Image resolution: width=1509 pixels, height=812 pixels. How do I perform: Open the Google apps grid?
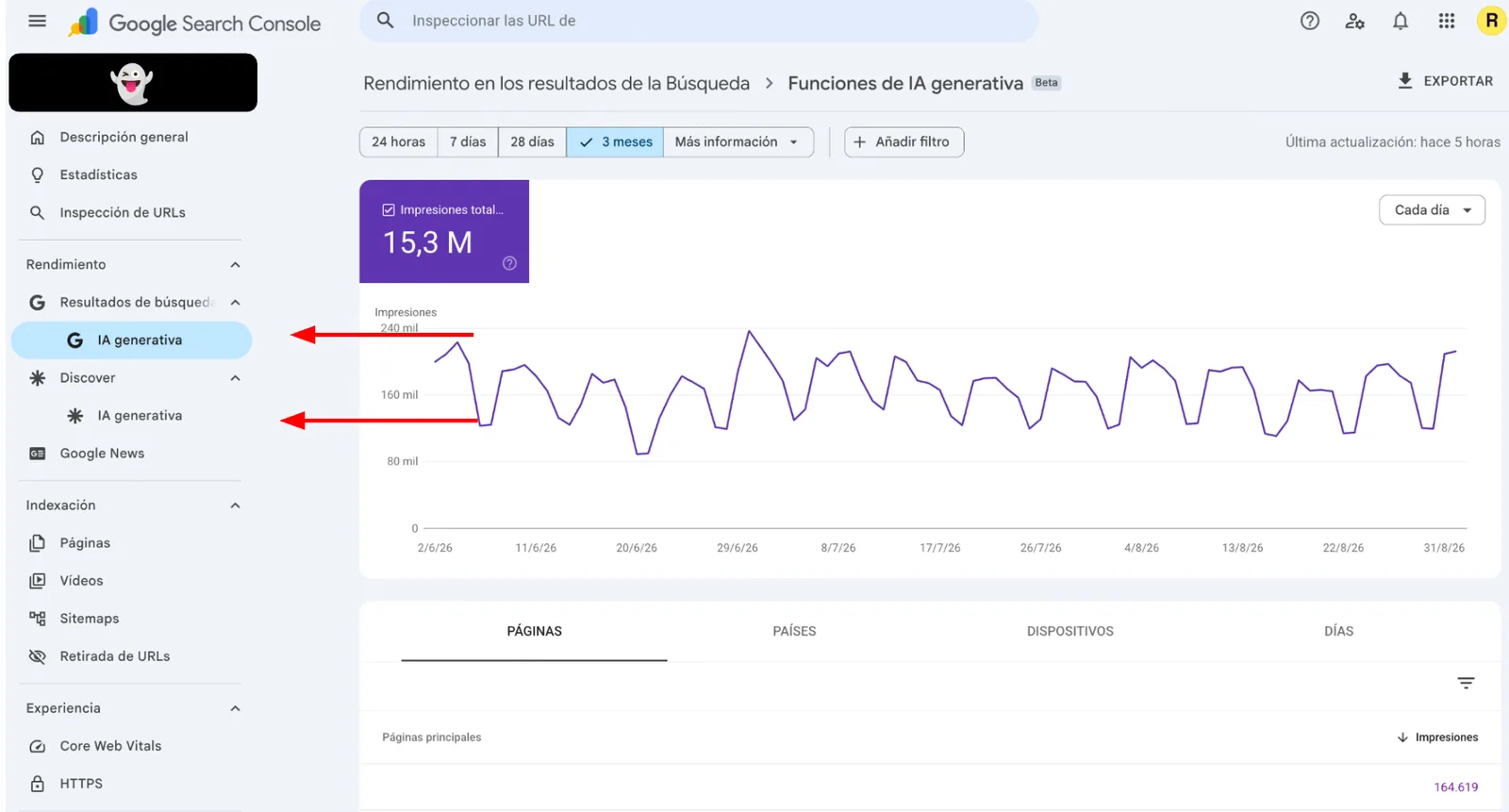tap(1446, 21)
